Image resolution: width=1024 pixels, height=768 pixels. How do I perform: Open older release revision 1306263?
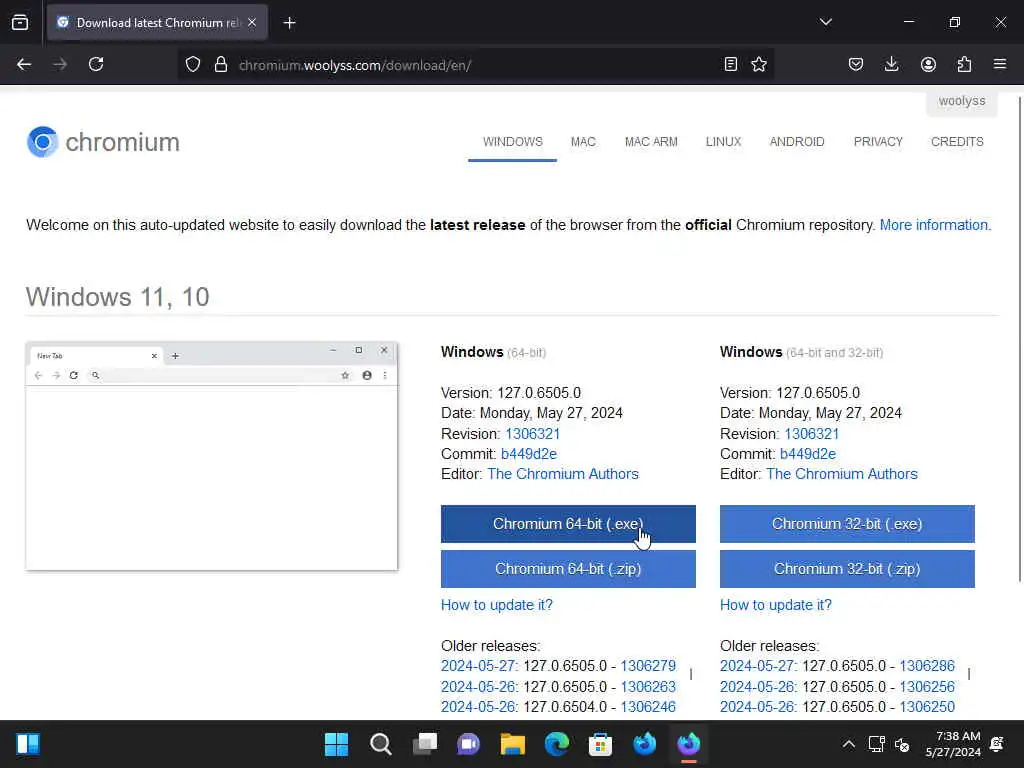pyautogui.click(x=648, y=687)
